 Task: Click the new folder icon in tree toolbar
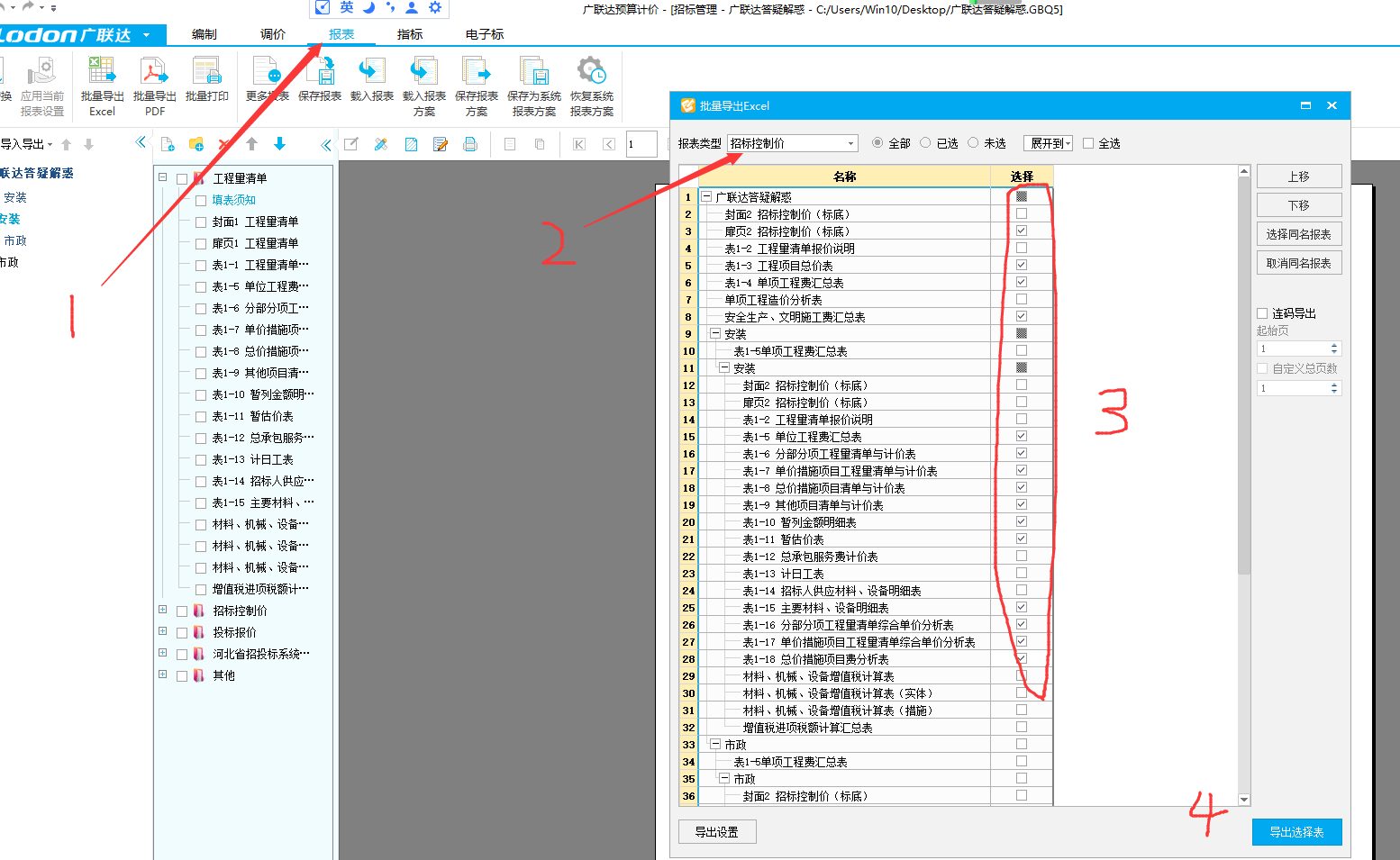coord(196,144)
